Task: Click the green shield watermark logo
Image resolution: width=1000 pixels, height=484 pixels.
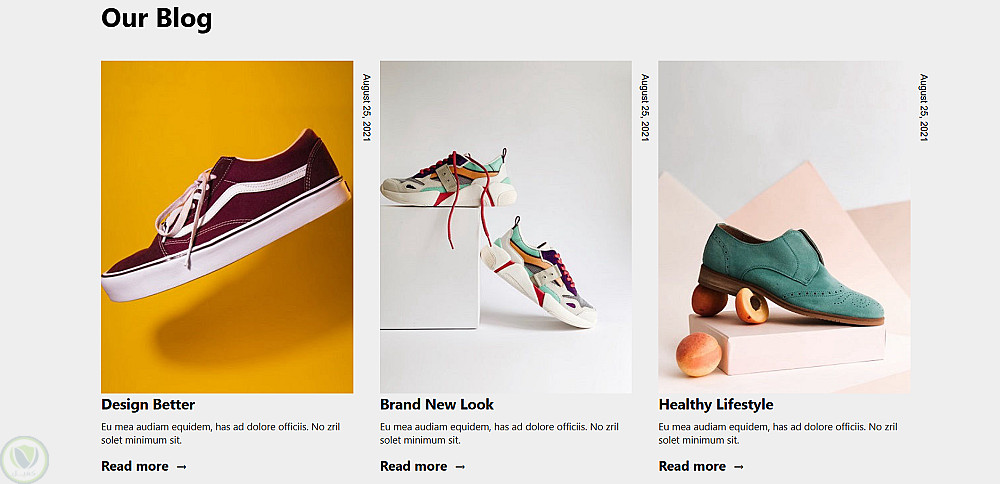Action: click(24, 459)
